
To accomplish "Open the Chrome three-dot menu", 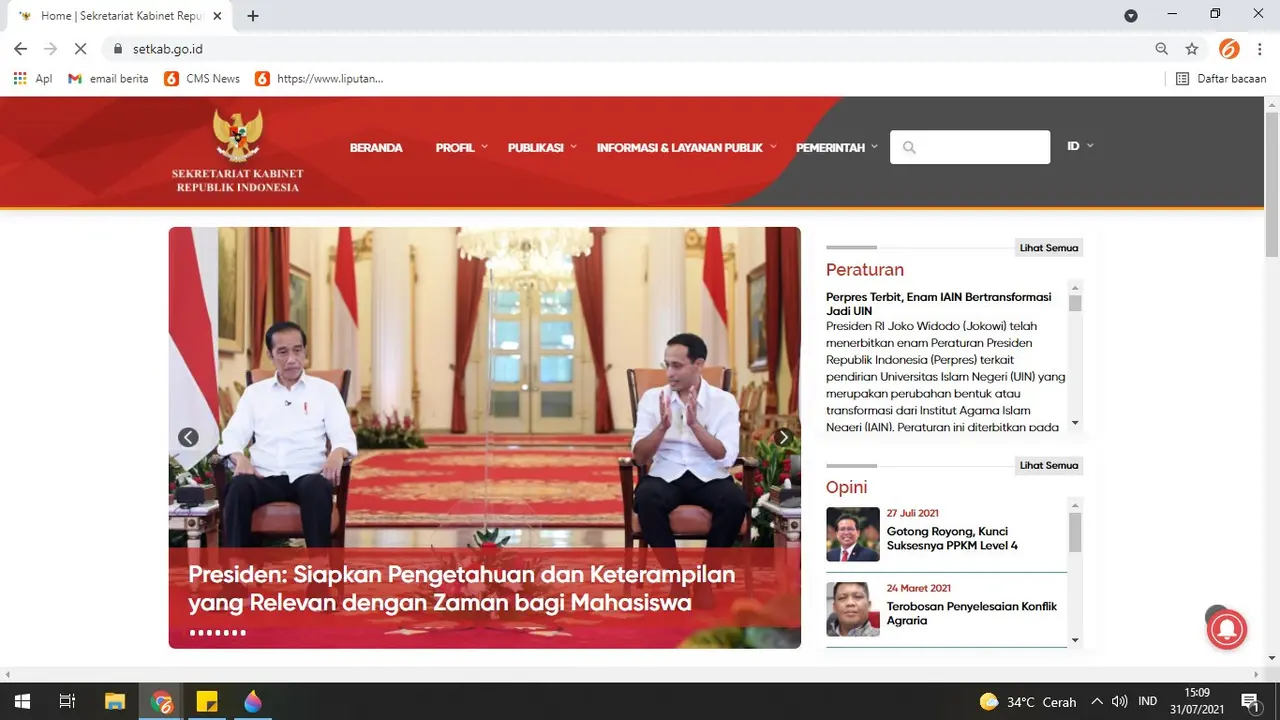I will point(1259,48).
